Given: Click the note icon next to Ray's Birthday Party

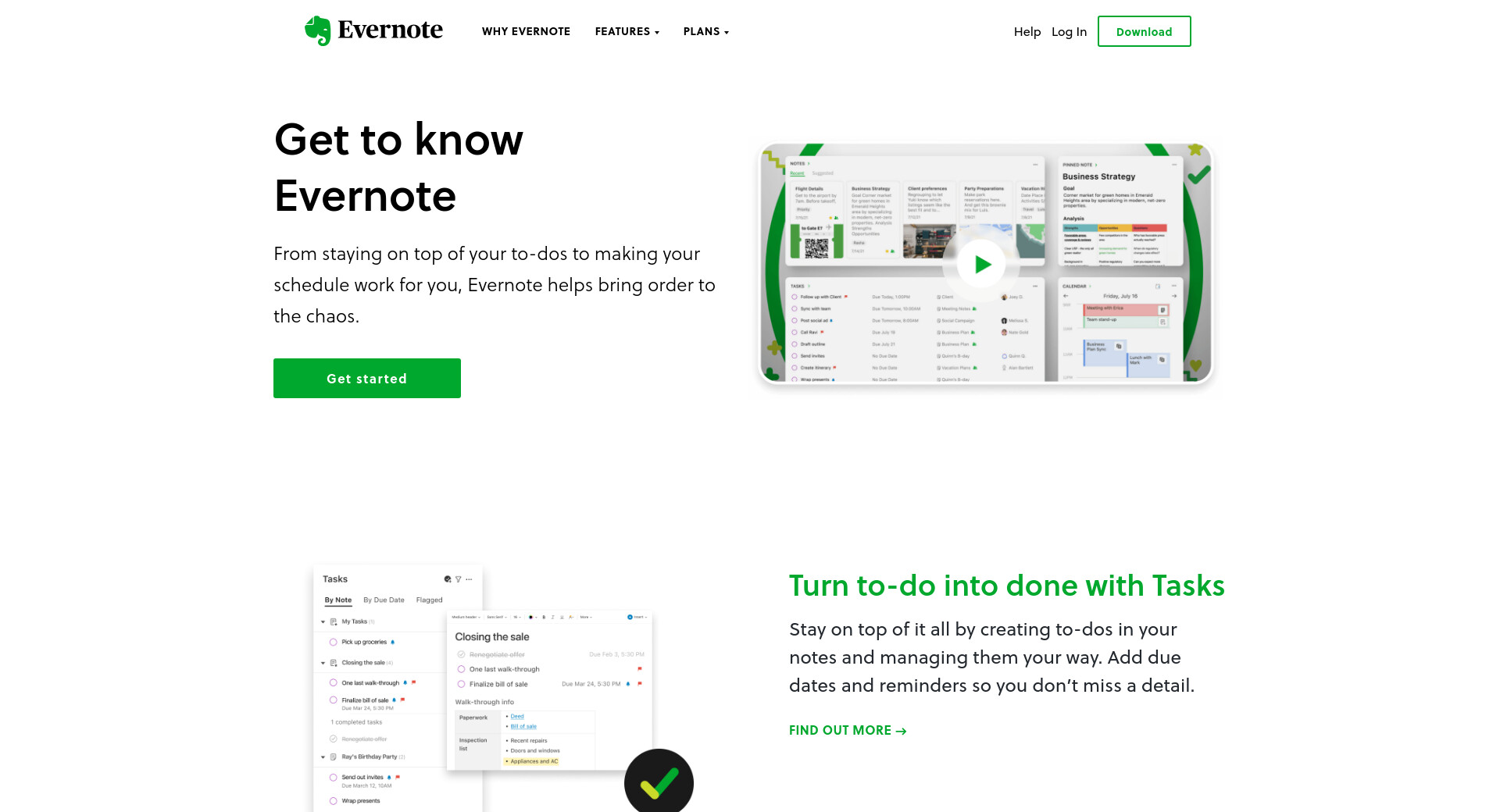Looking at the screenshot, I should pos(334,757).
